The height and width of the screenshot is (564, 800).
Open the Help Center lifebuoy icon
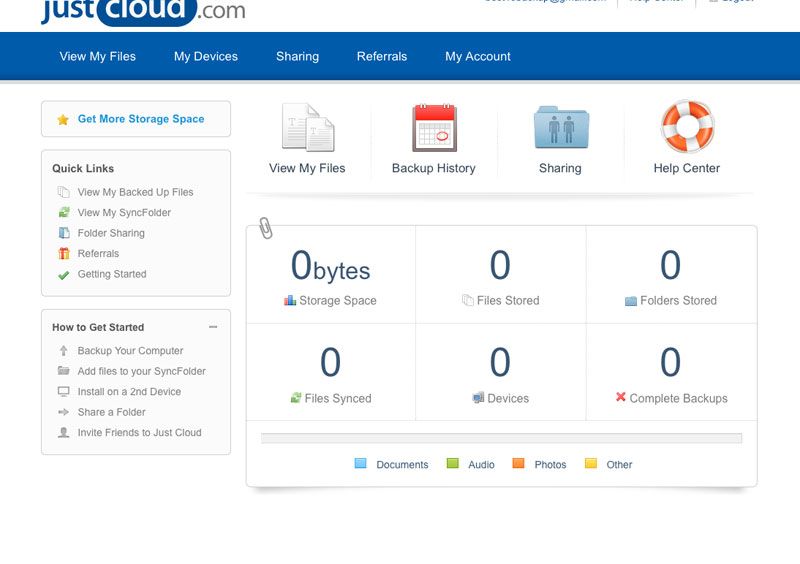(x=687, y=126)
